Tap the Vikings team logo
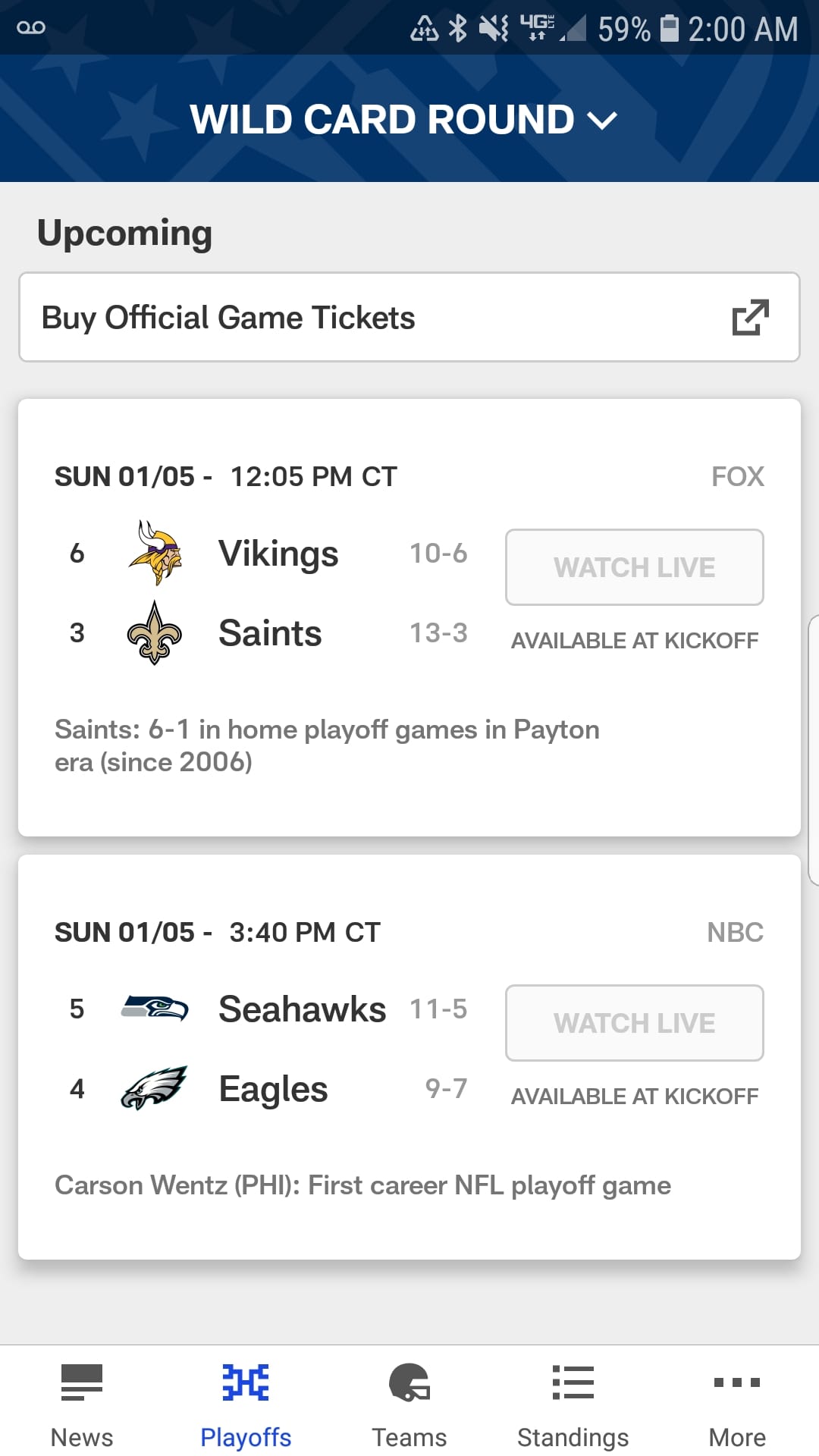819x1456 pixels. (x=155, y=553)
